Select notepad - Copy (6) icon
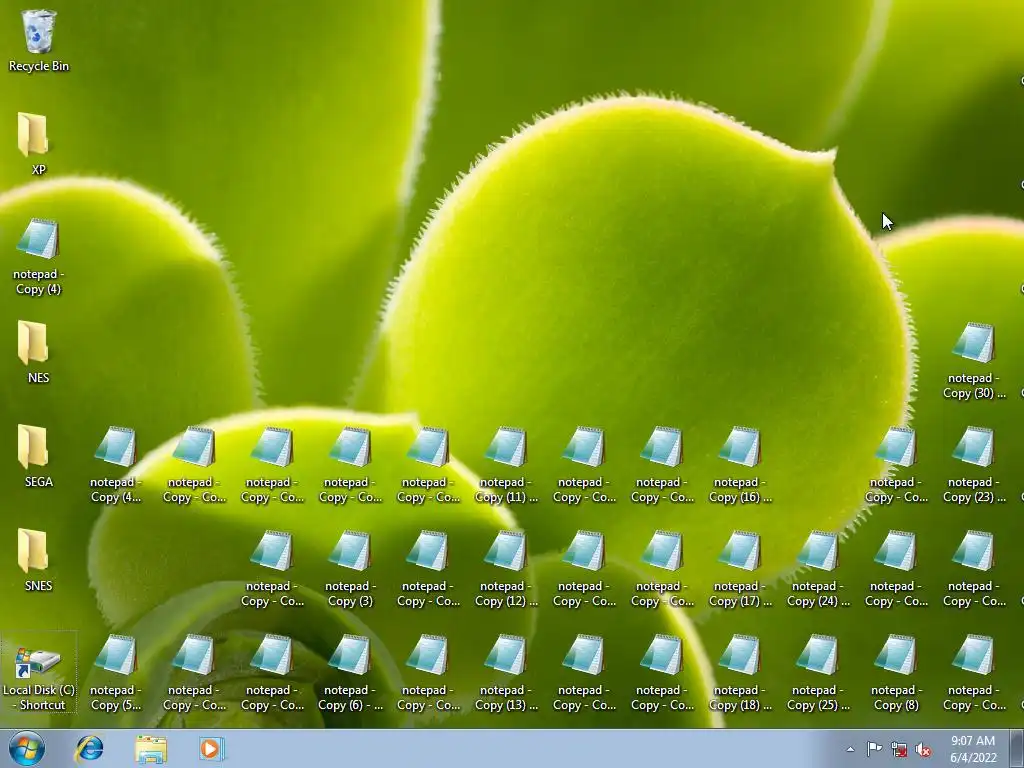This screenshot has width=1024, height=768. pos(350,671)
